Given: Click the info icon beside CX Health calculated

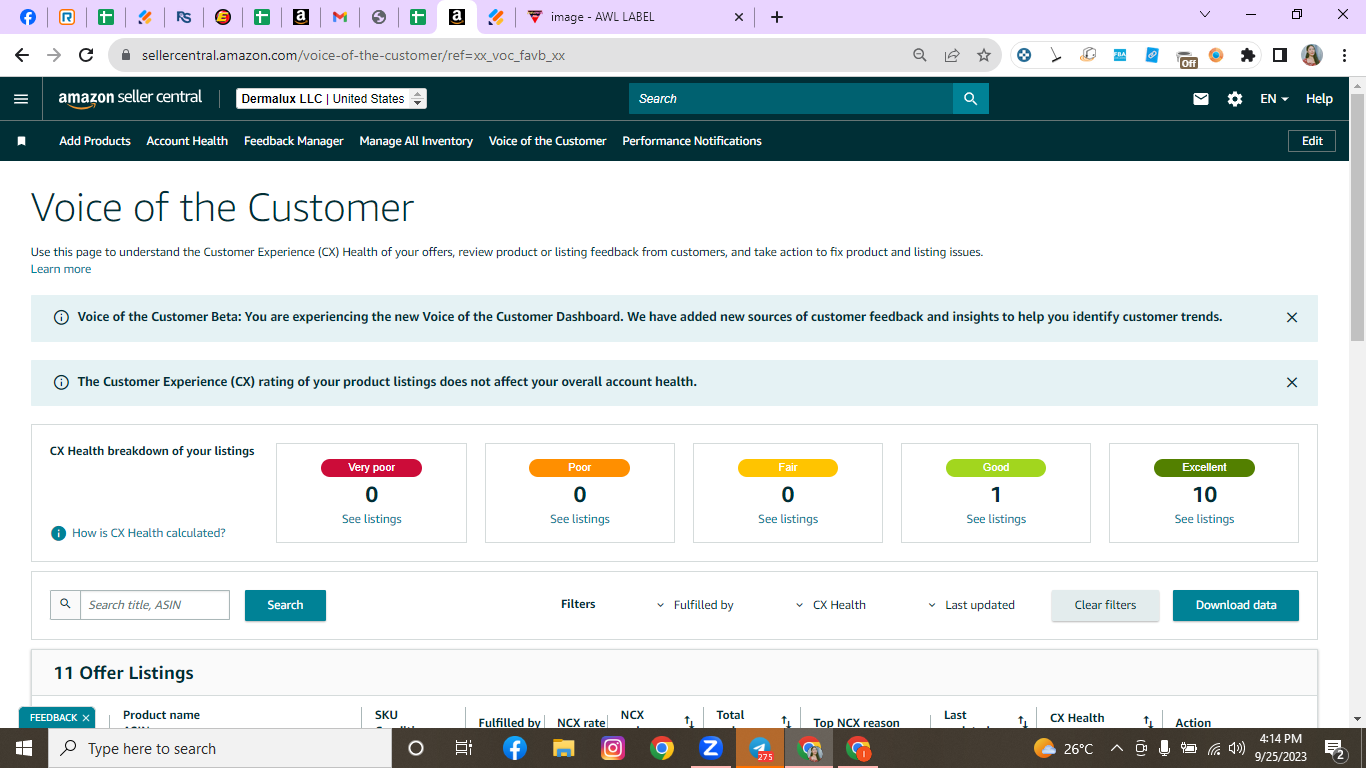Looking at the screenshot, I should pos(58,533).
